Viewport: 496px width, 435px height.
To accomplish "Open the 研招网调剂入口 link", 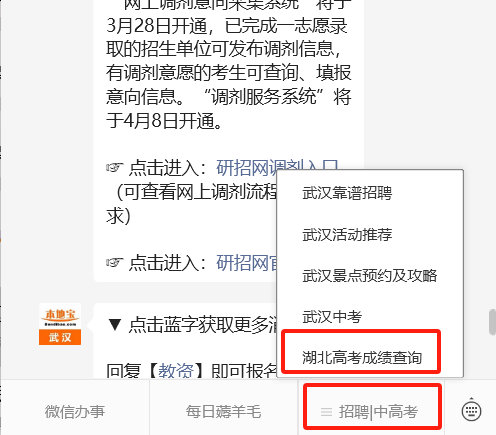I will click(277, 167).
